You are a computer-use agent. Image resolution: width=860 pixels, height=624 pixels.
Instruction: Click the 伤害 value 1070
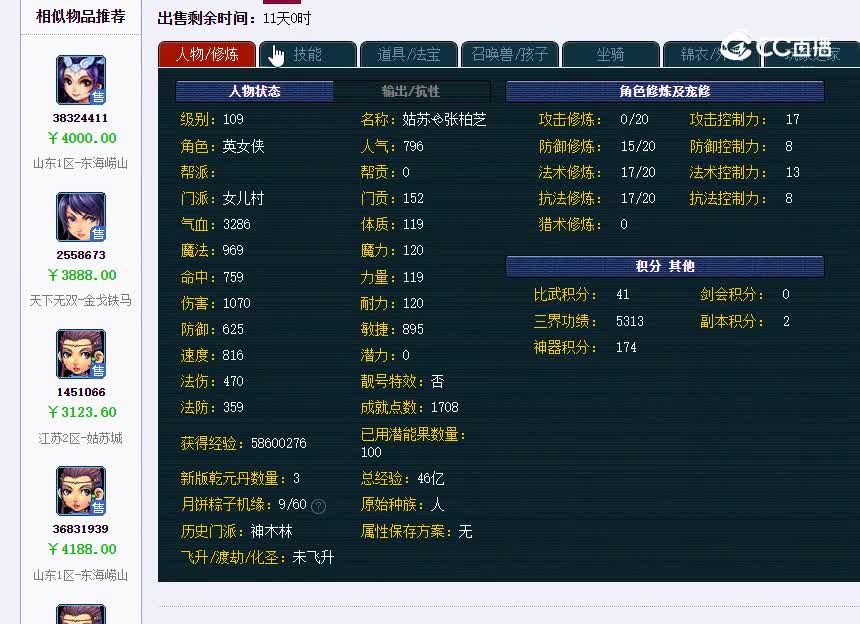236,303
